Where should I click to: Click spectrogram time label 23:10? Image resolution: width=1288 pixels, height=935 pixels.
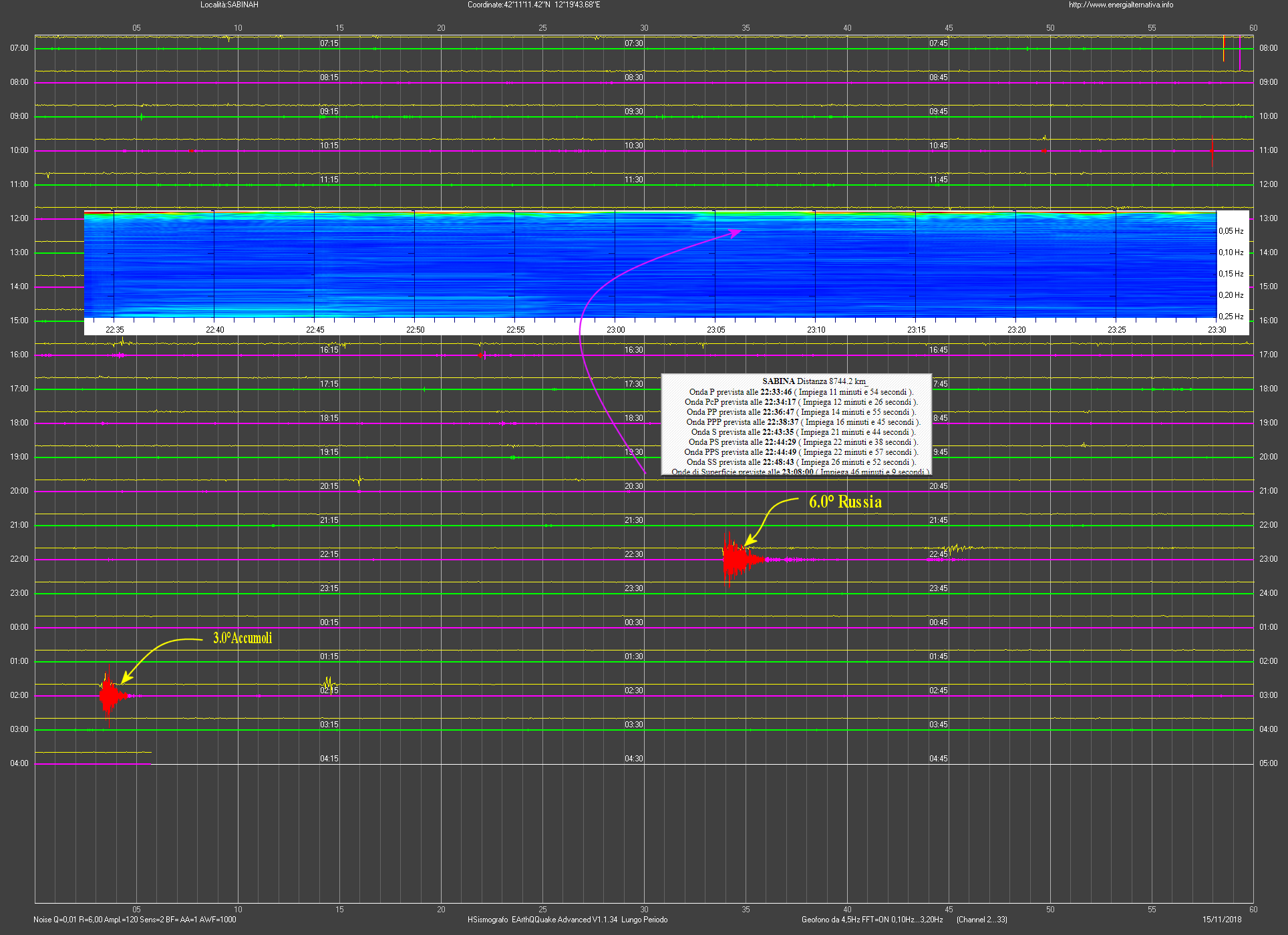pyautogui.click(x=816, y=330)
